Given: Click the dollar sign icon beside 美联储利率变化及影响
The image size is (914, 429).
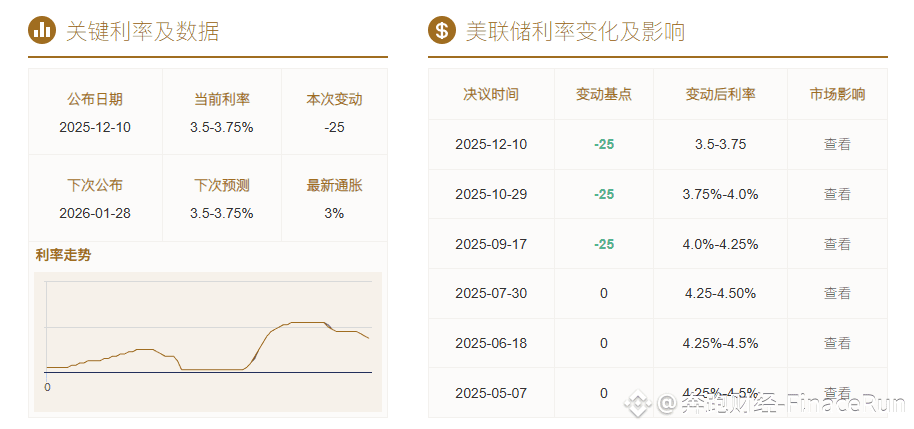Looking at the screenshot, I should coord(442,31).
